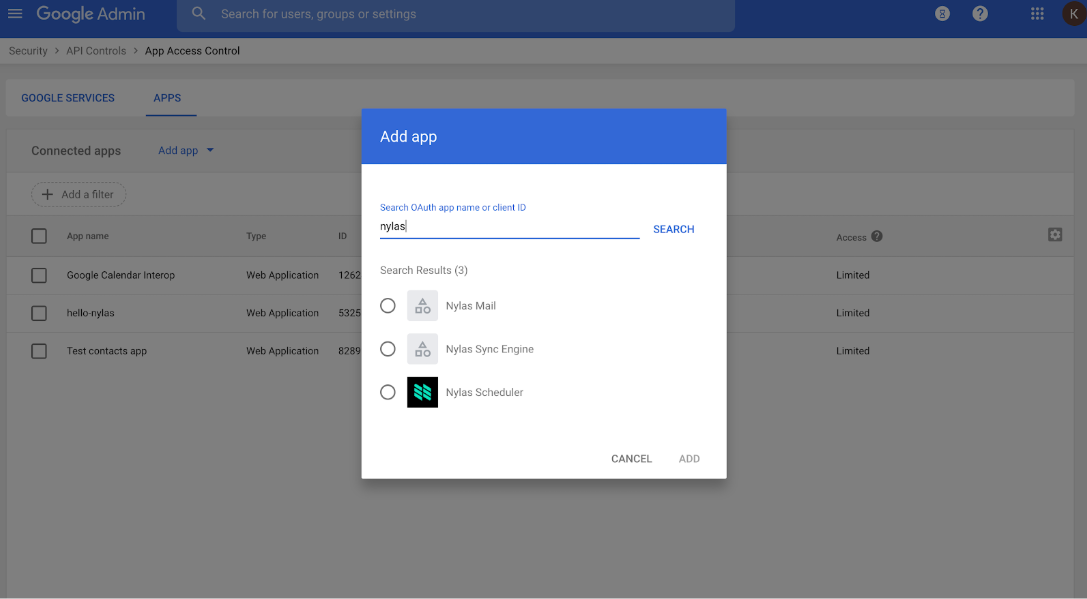Open the hello-nylas app name
Screen dimensions: 1087x599
point(90,313)
